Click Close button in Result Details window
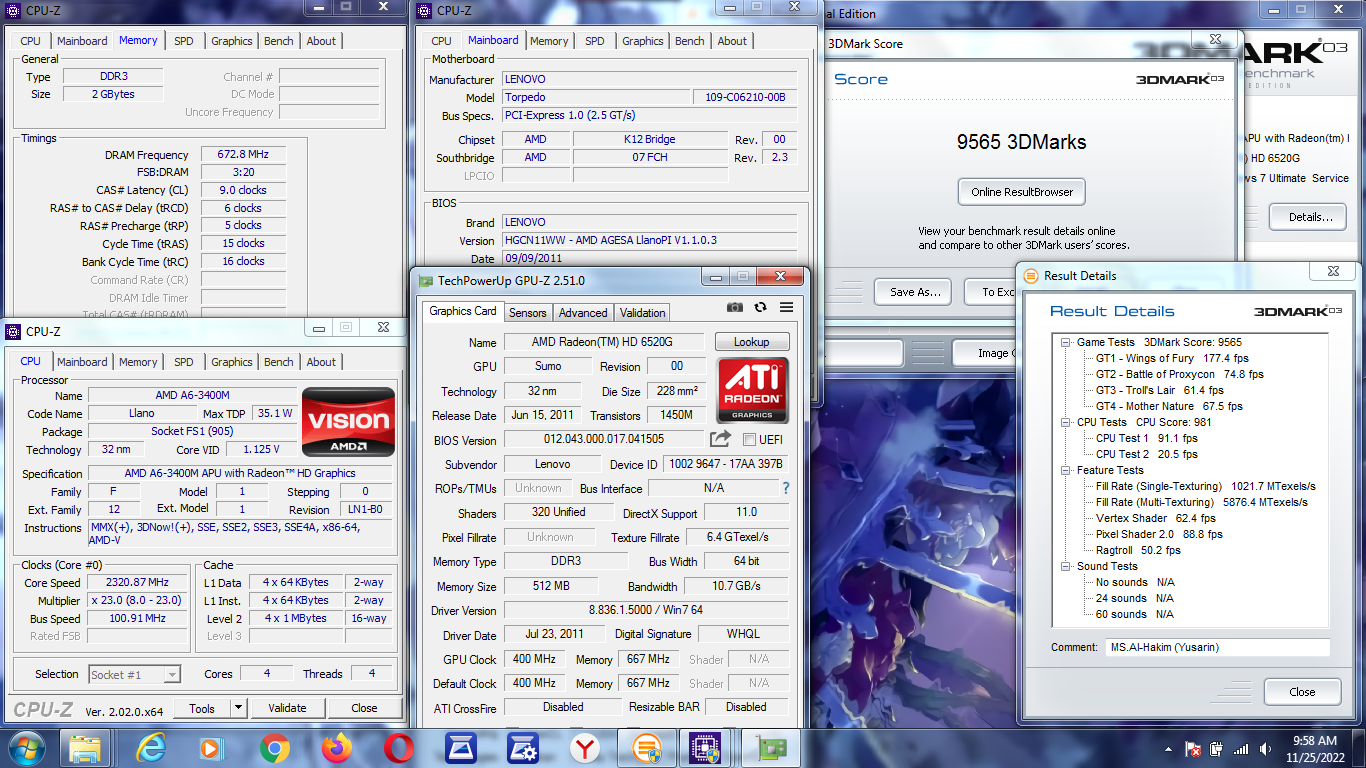1366x768 pixels. pyautogui.click(x=1302, y=692)
